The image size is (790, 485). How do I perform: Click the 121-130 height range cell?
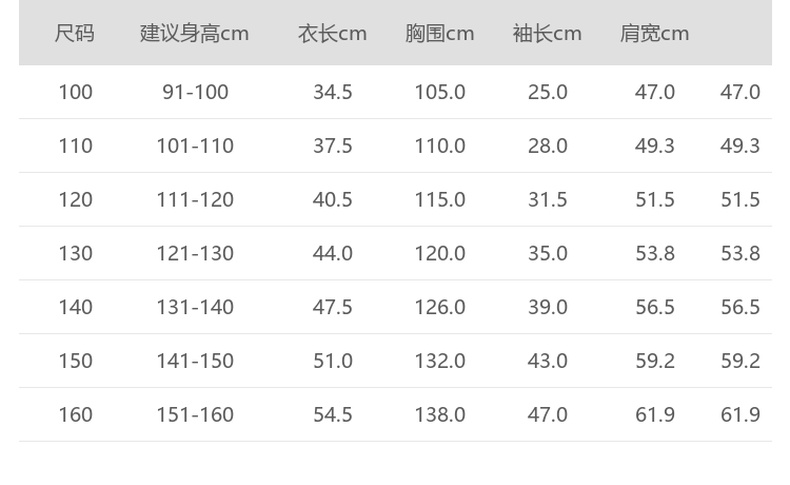pyautogui.click(x=195, y=254)
